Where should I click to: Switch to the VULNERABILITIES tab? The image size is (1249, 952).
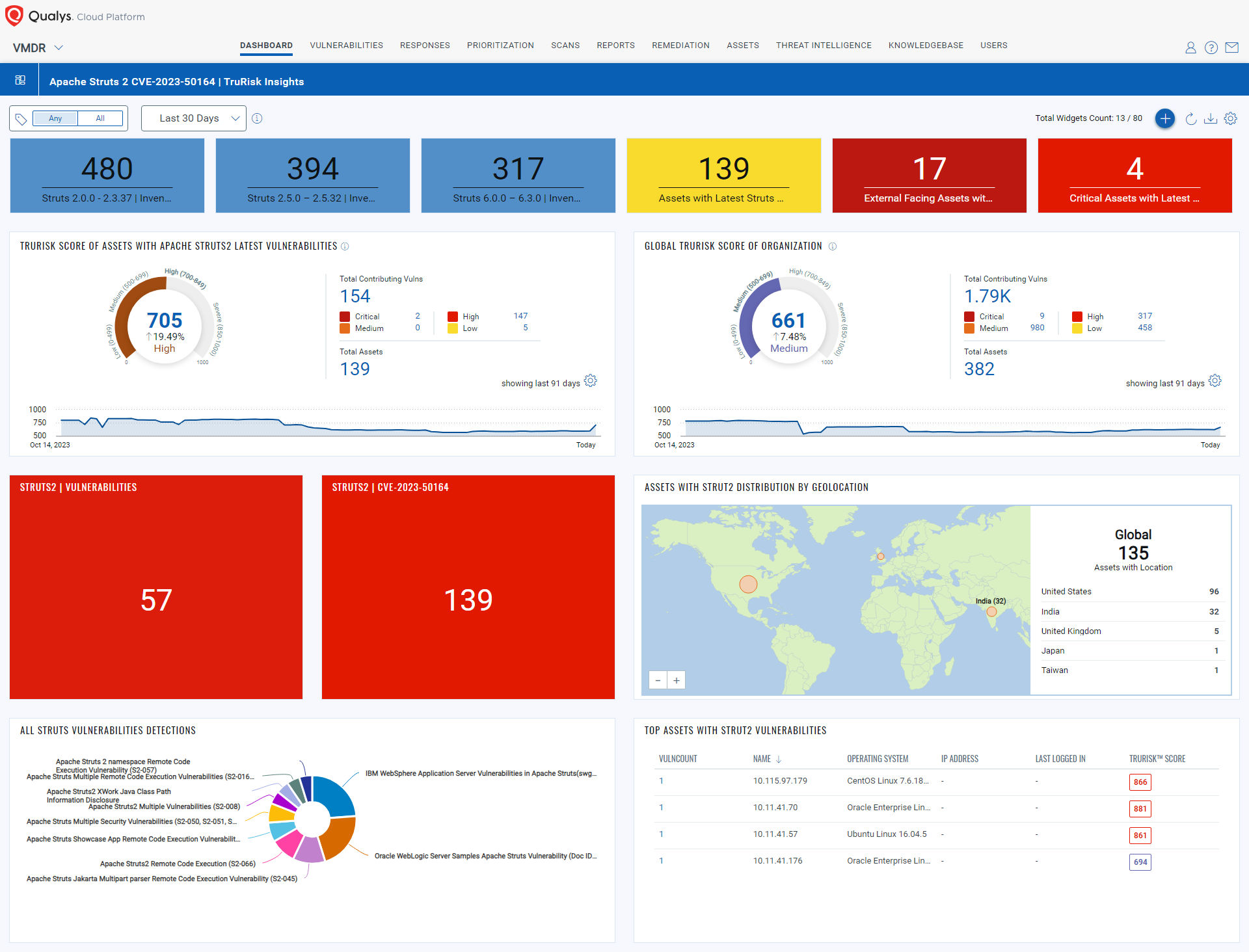[x=345, y=45]
